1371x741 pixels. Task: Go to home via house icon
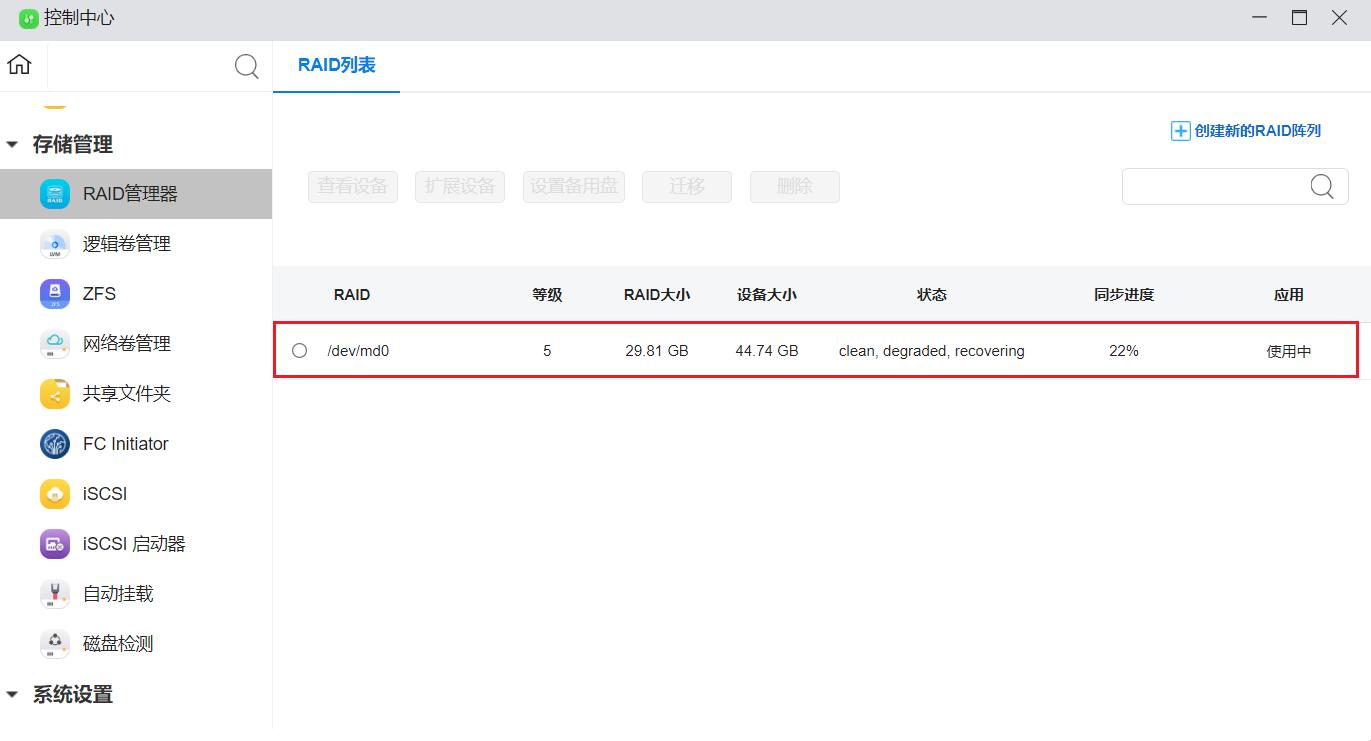[x=19, y=65]
